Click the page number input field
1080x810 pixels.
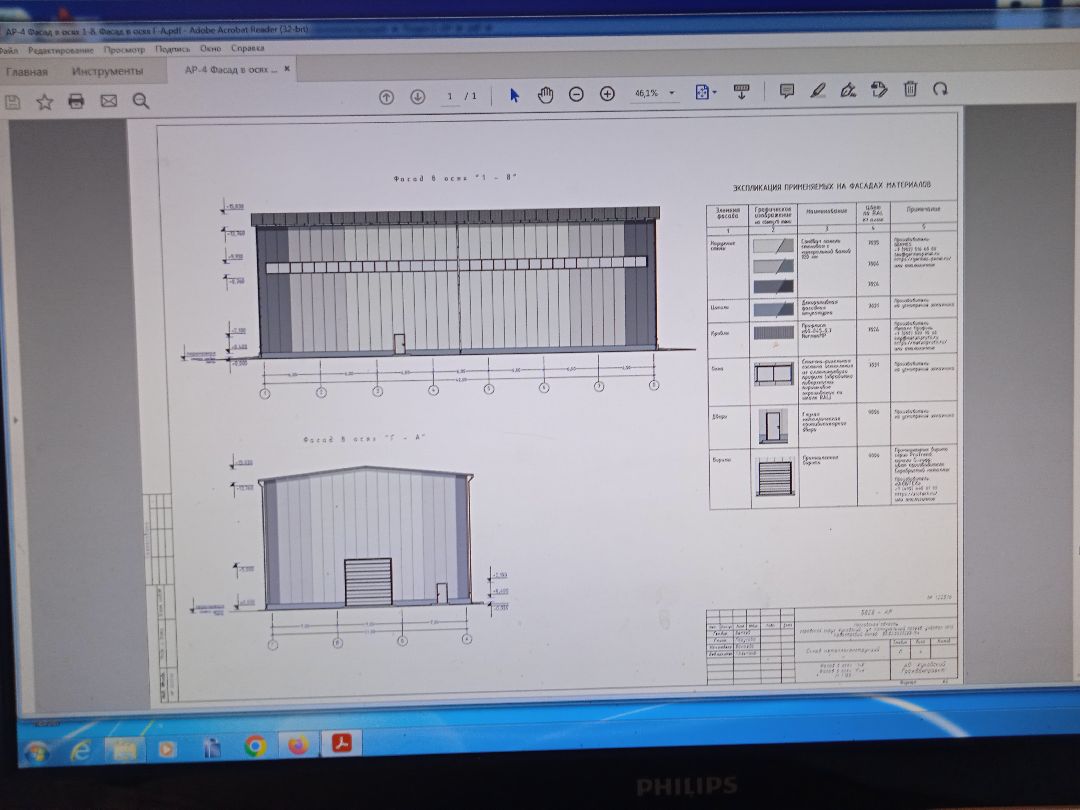pos(450,96)
